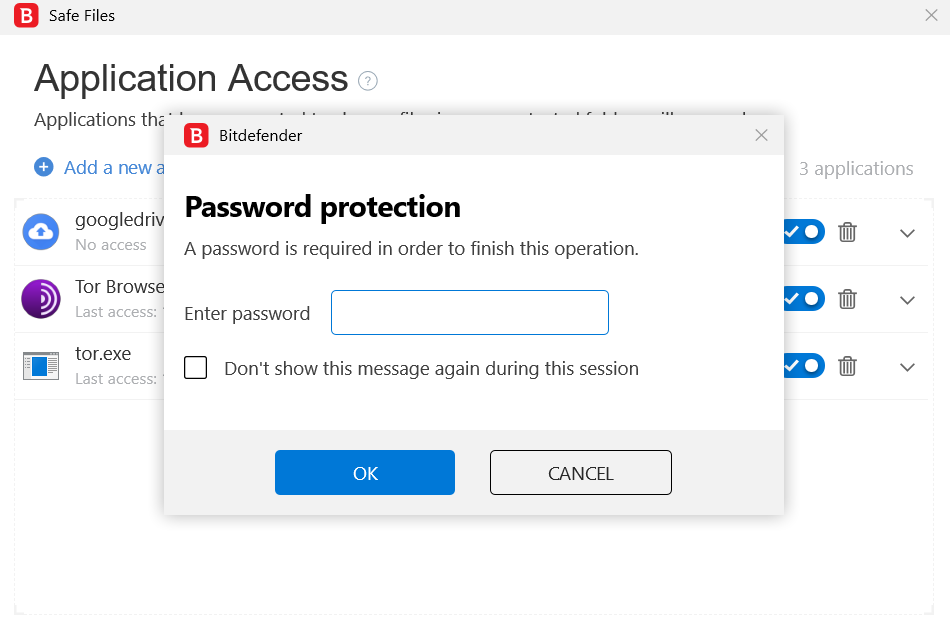Close the Bitdefender password dialog
The height and width of the screenshot is (630, 950).
coord(761,135)
